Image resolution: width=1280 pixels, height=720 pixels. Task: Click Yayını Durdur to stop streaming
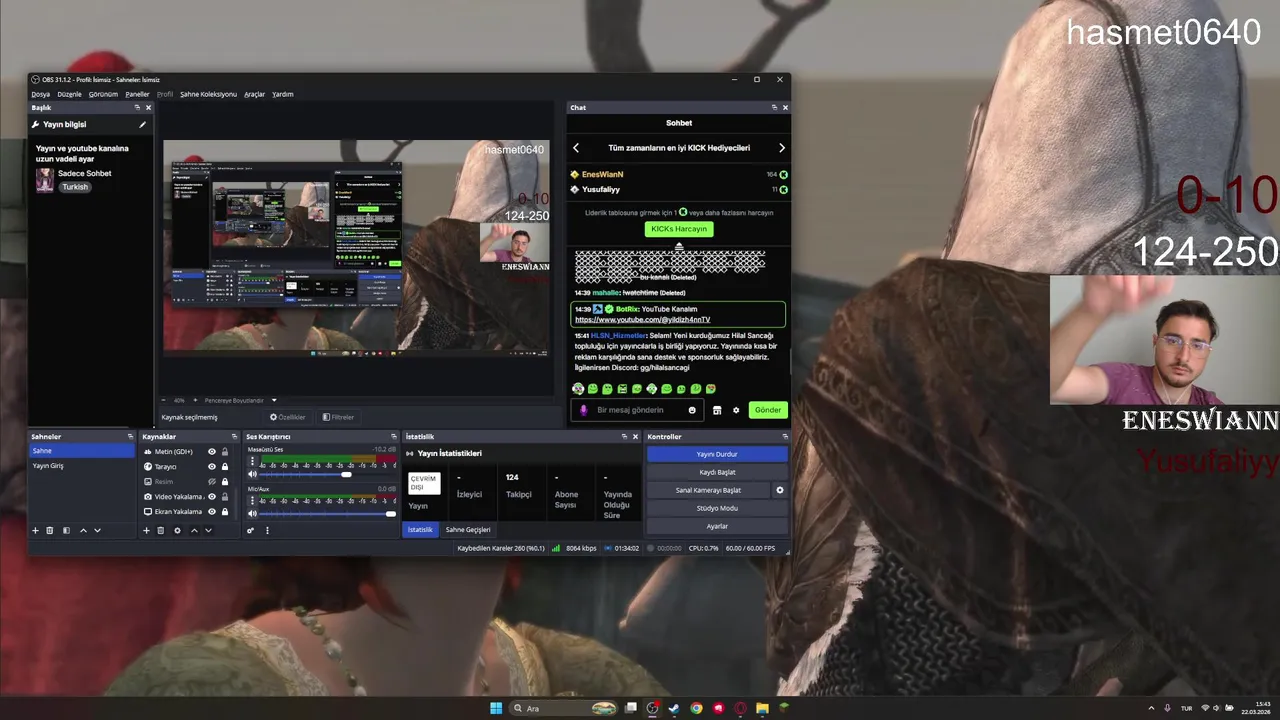click(717, 454)
